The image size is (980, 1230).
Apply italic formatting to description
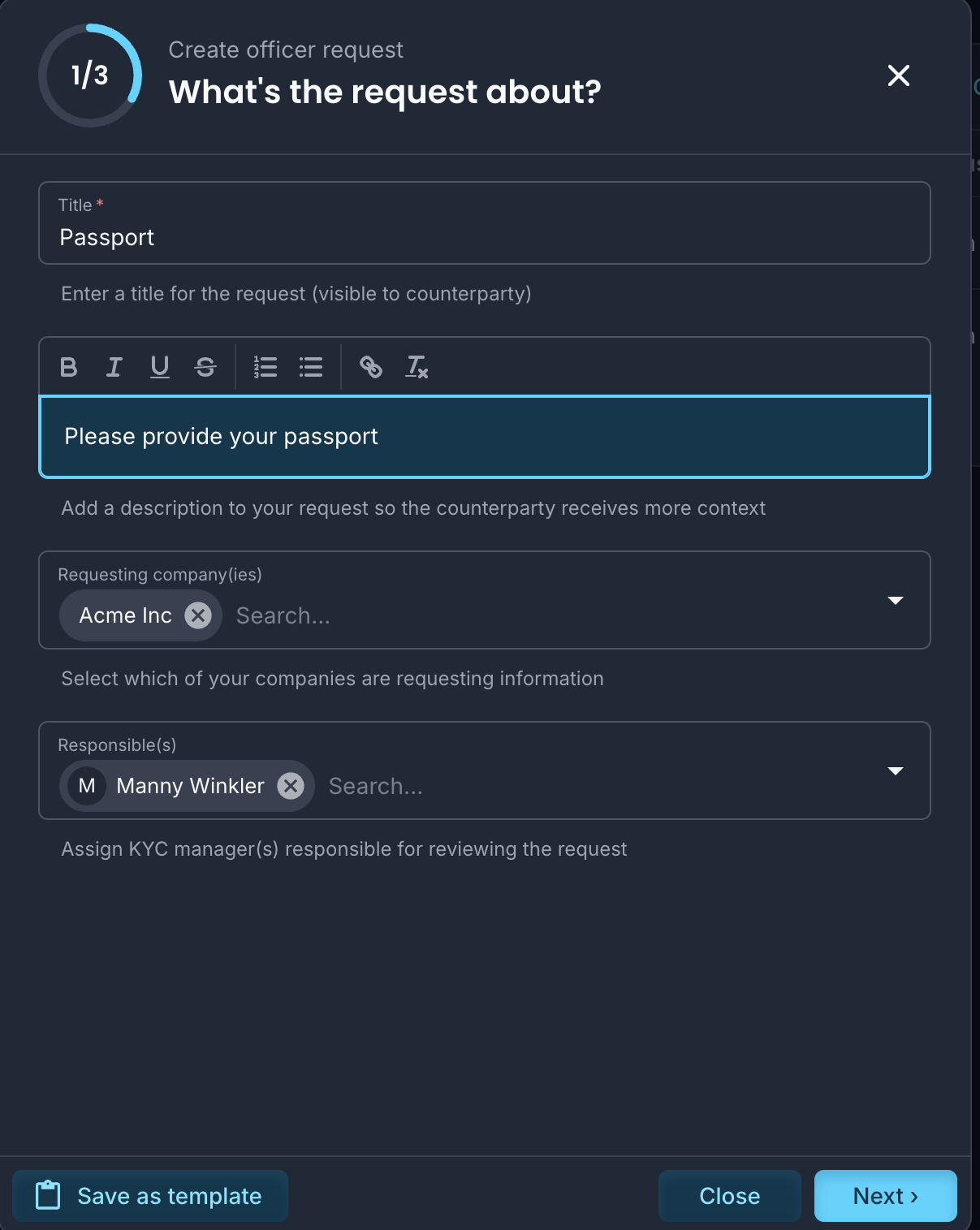pos(114,367)
